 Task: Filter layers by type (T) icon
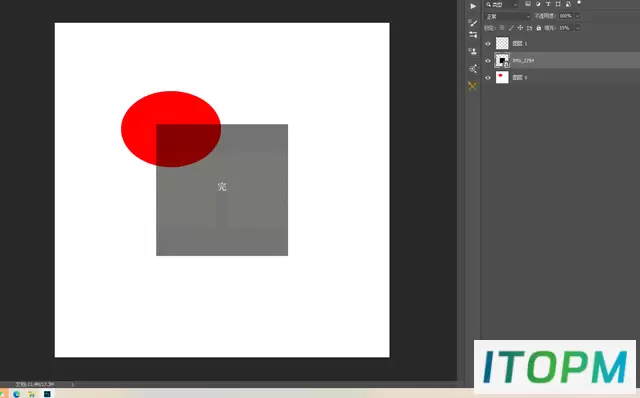coord(548,4)
